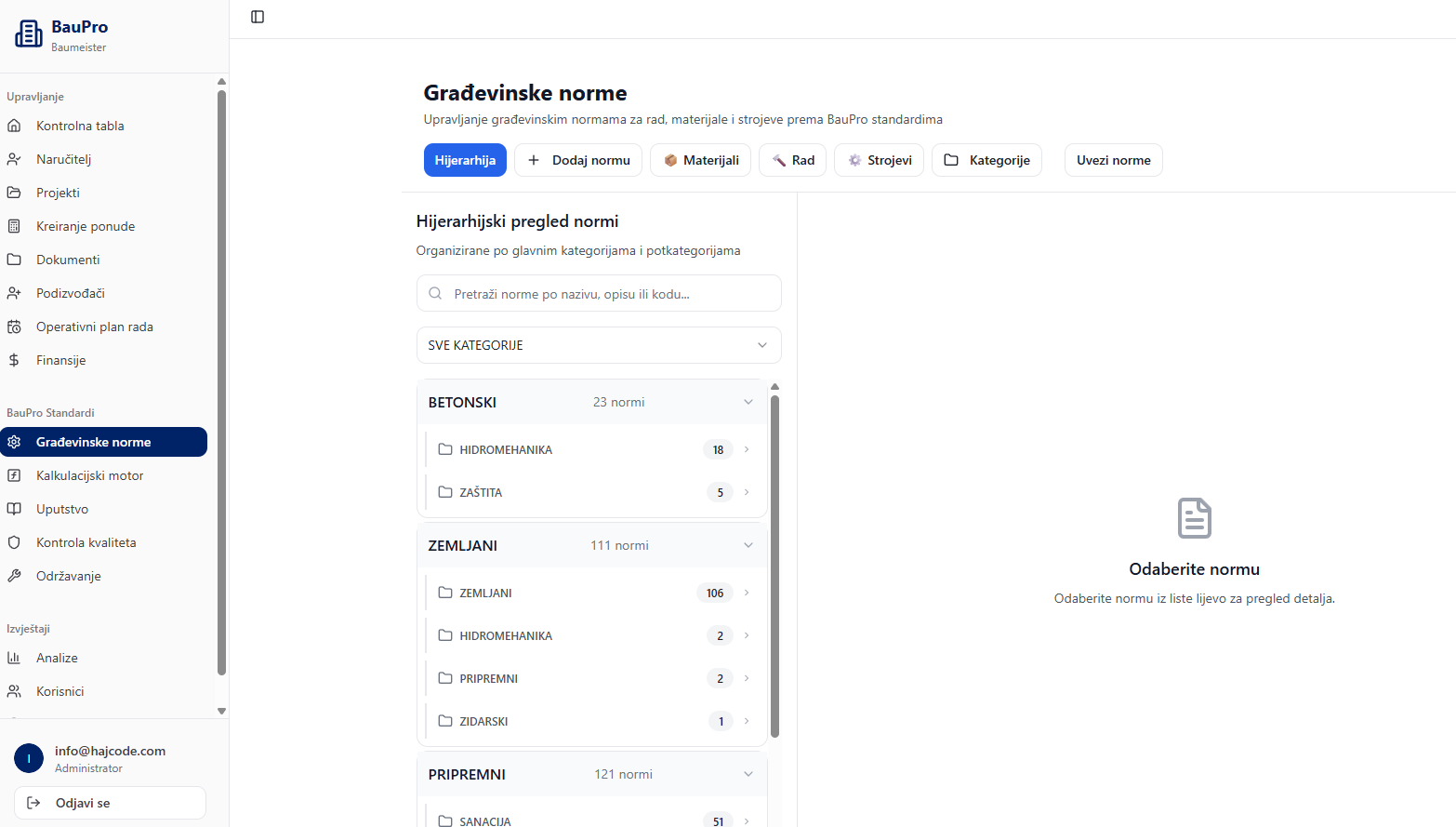Screen dimensions: 1456x827
Task: Click folder icon of ZAŠTITA row
Action: click(445, 492)
